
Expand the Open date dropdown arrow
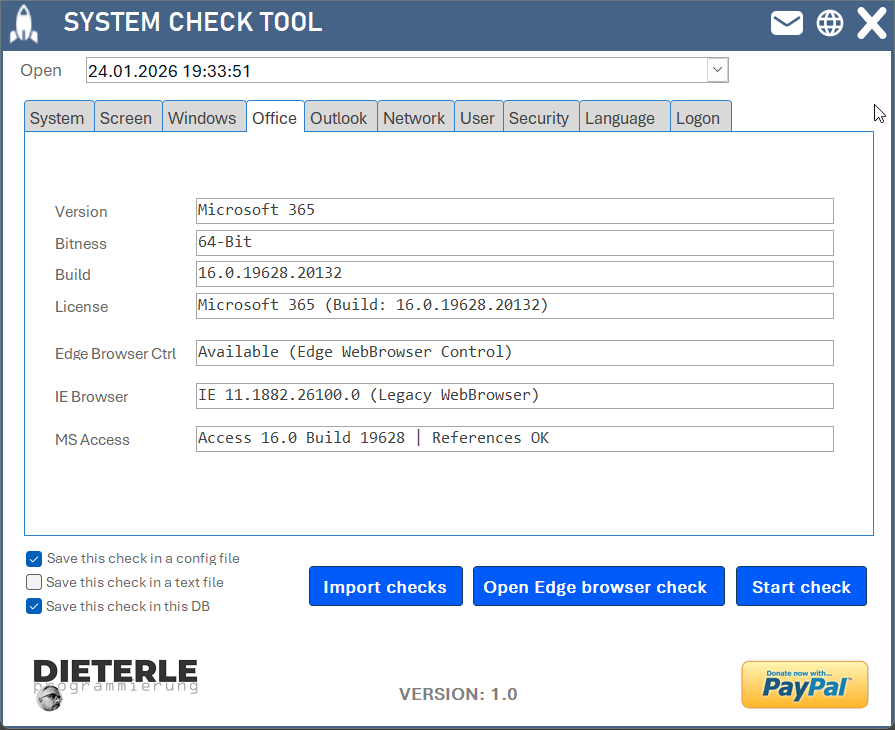717,70
